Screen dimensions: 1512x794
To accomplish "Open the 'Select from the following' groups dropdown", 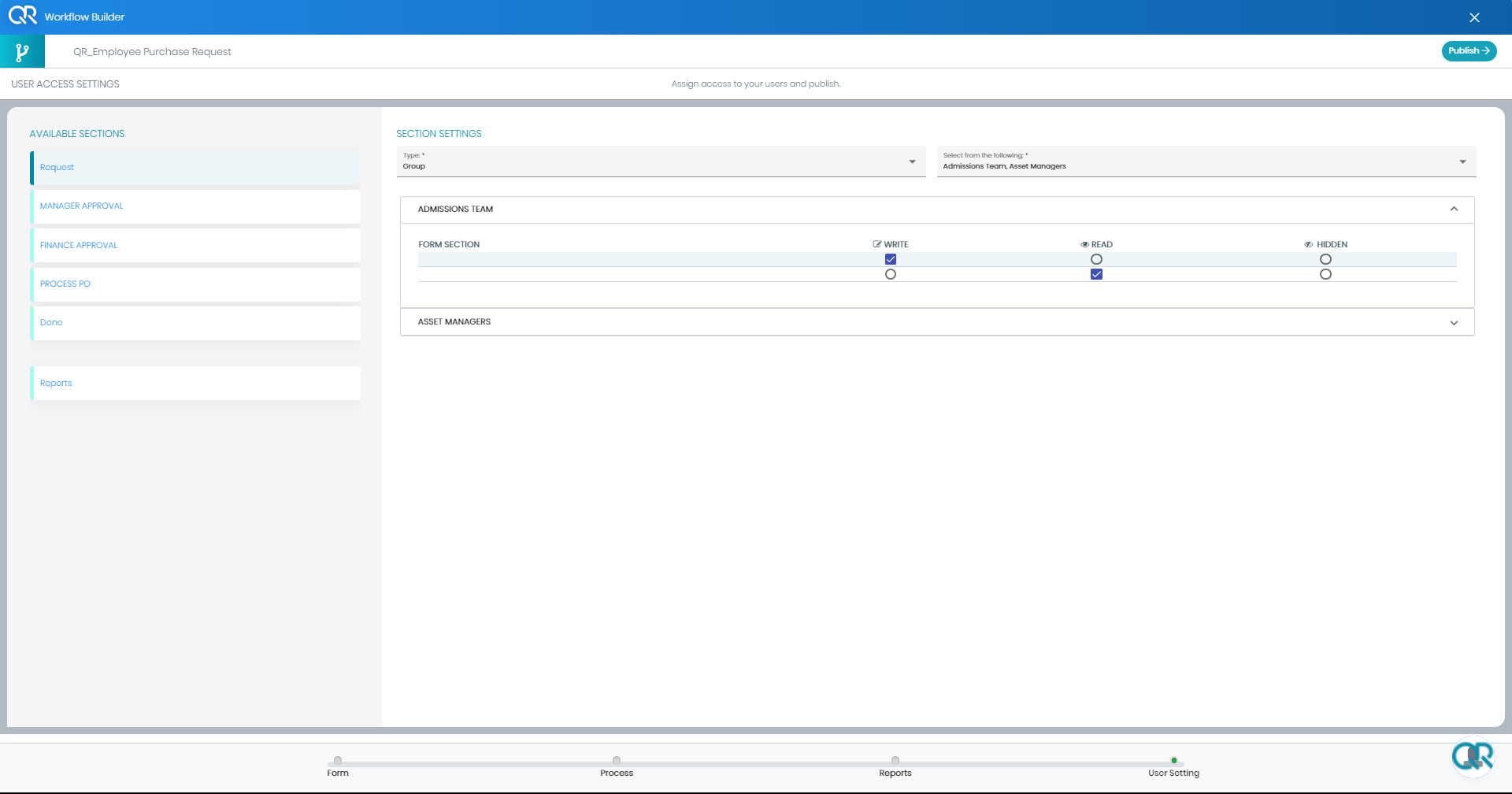I will [1206, 161].
